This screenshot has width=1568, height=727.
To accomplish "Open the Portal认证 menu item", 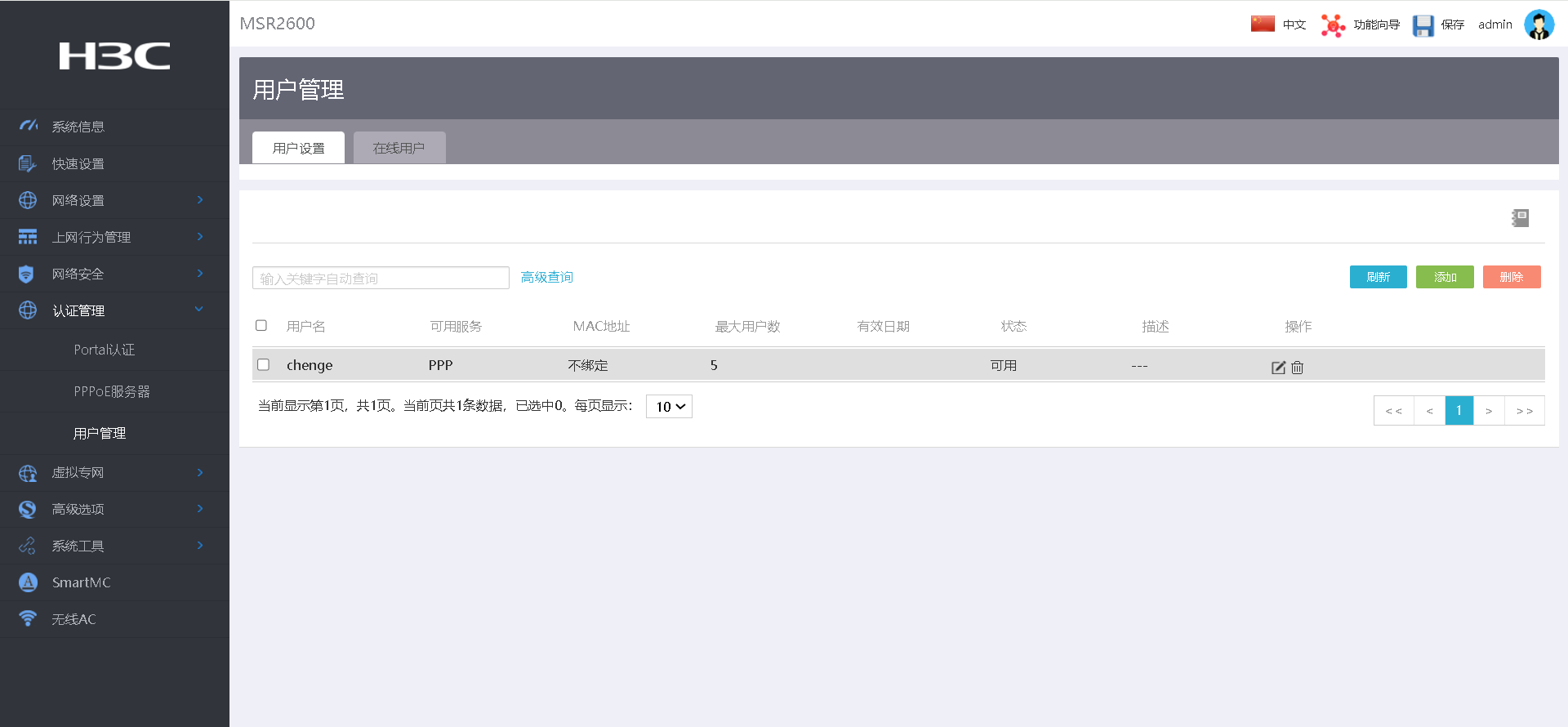I will (x=105, y=350).
